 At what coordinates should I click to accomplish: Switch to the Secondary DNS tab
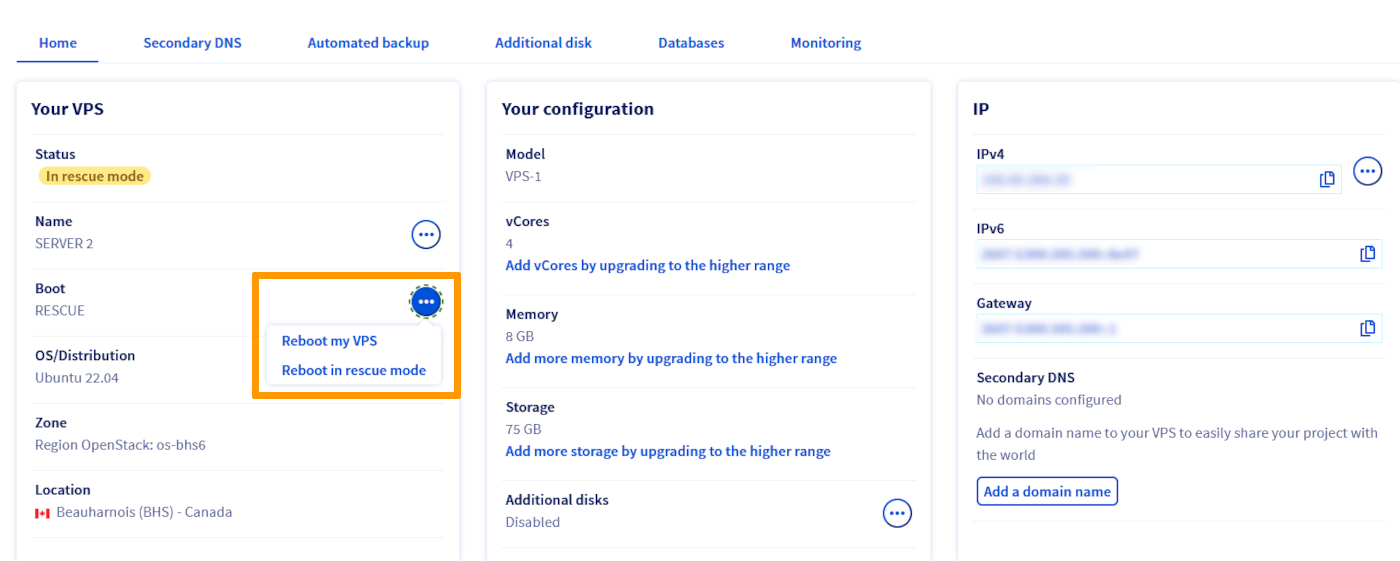(192, 43)
